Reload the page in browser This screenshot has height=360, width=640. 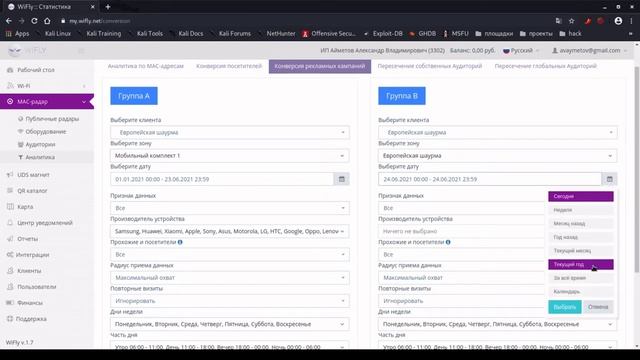[x=34, y=21]
